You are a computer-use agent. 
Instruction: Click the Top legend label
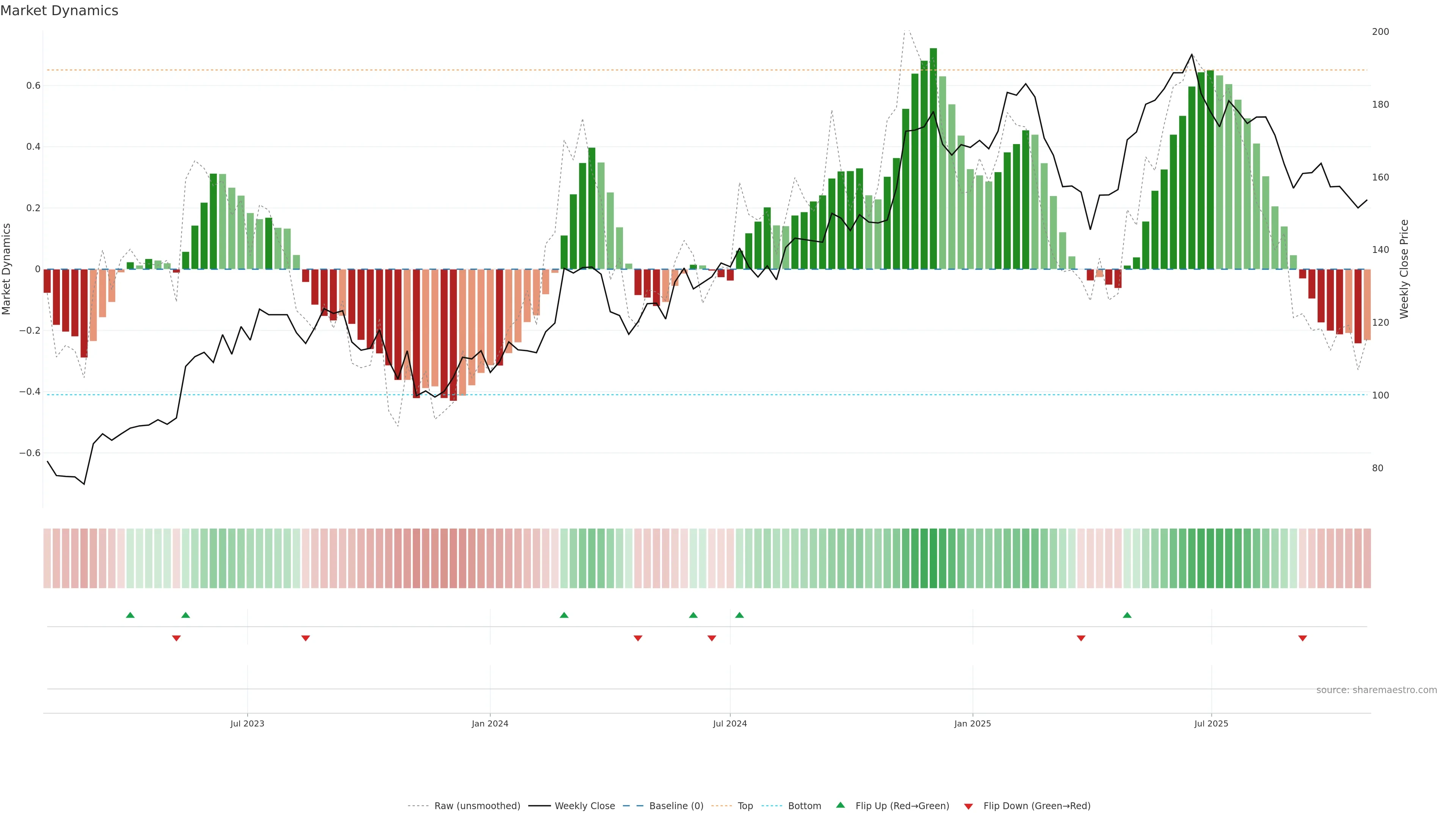point(745,806)
